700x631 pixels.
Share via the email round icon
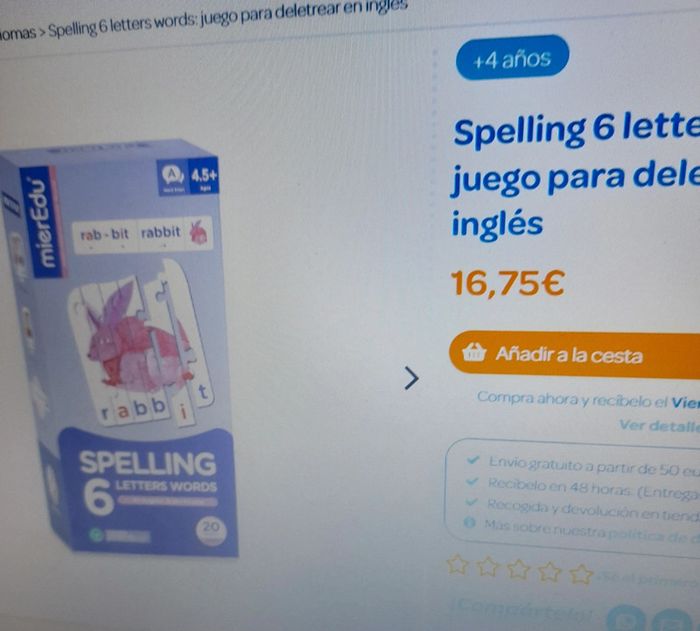(672, 622)
